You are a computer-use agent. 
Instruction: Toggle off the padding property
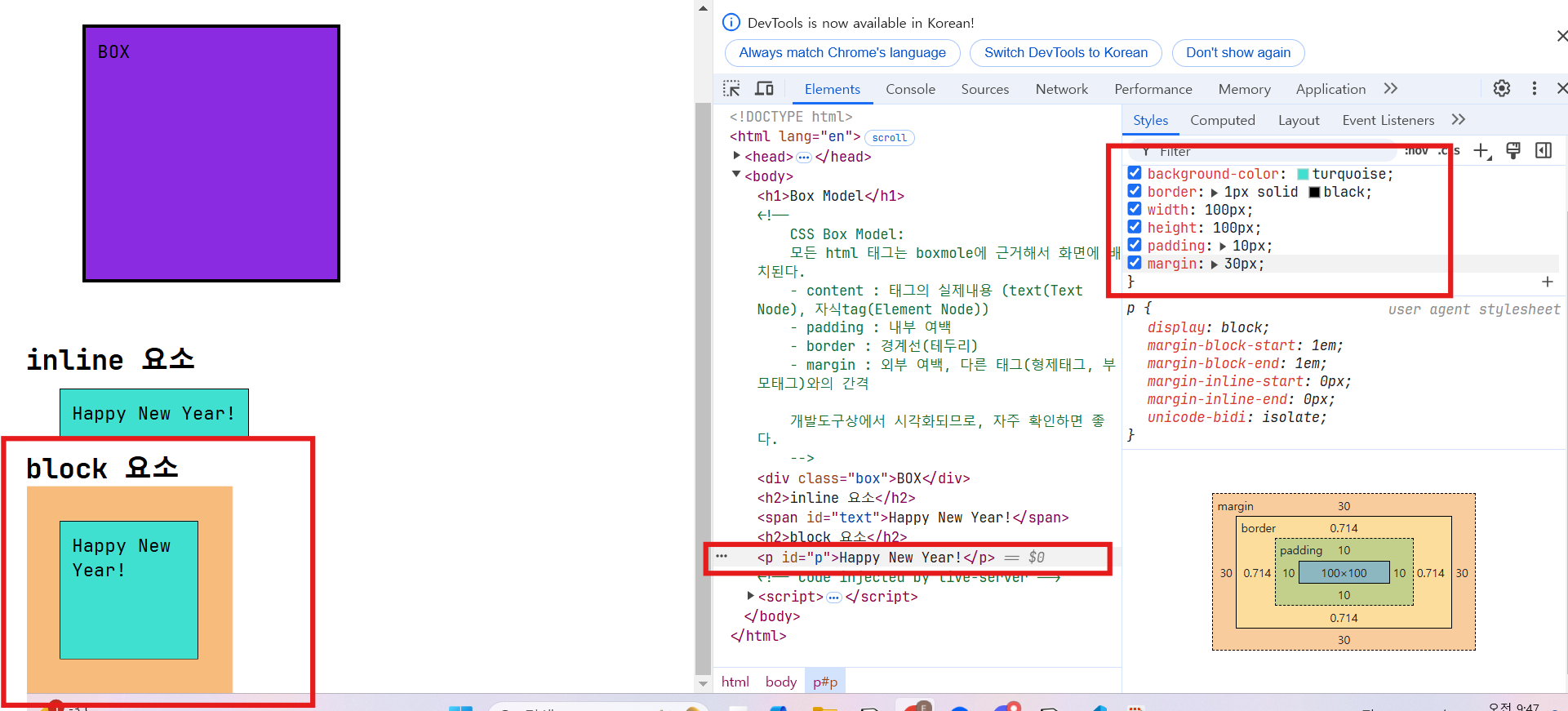point(1135,245)
